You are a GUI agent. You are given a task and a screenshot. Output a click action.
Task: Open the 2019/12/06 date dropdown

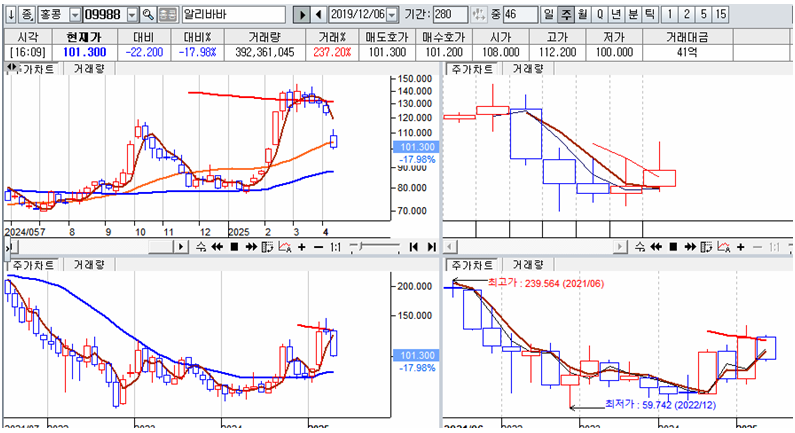pos(392,15)
